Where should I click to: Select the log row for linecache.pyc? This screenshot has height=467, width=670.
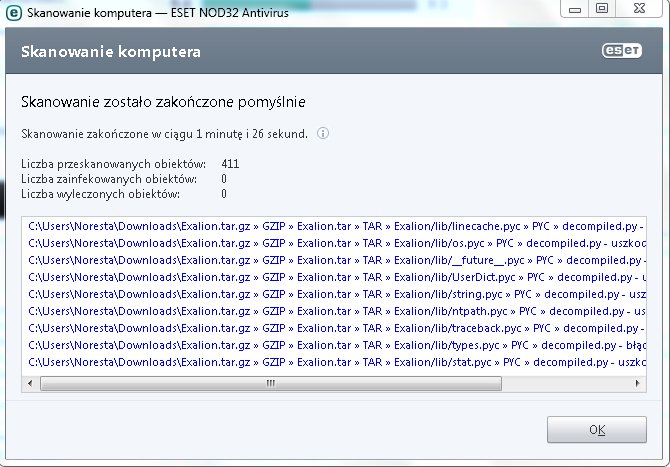pyautogui.click(x=334, y=226)
